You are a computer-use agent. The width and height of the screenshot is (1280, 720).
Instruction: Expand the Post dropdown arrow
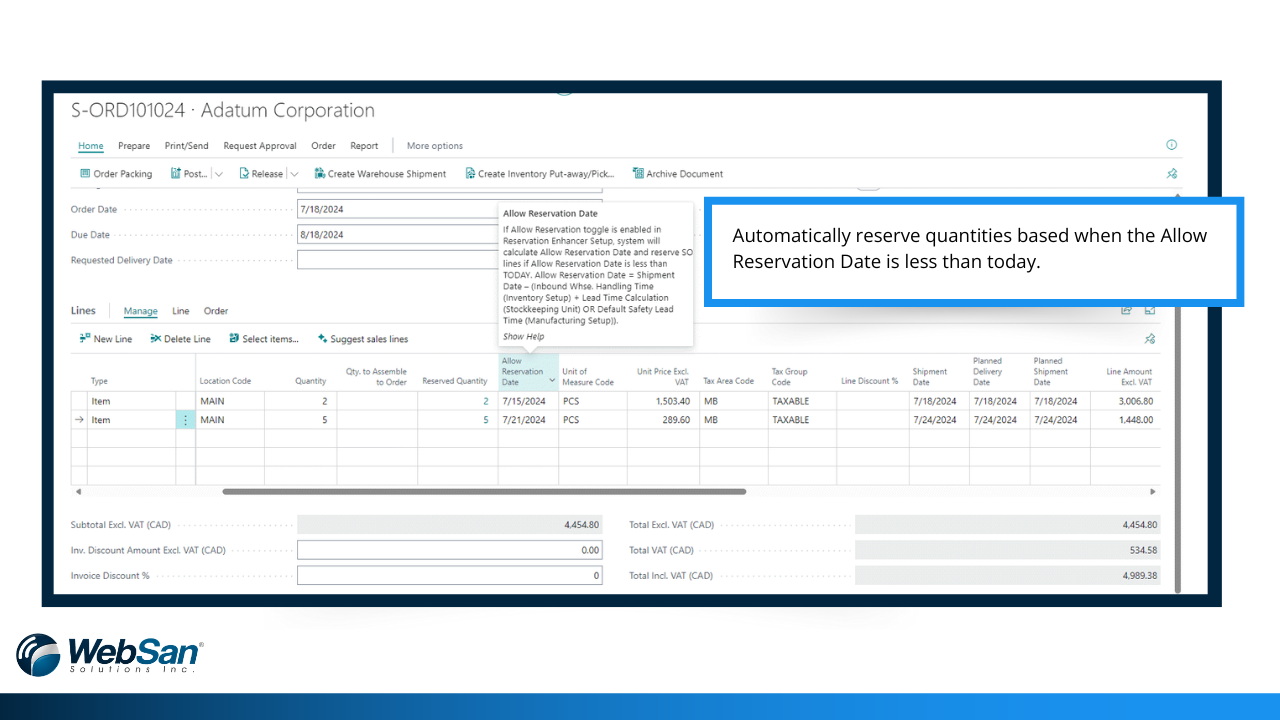coord(219,174)
